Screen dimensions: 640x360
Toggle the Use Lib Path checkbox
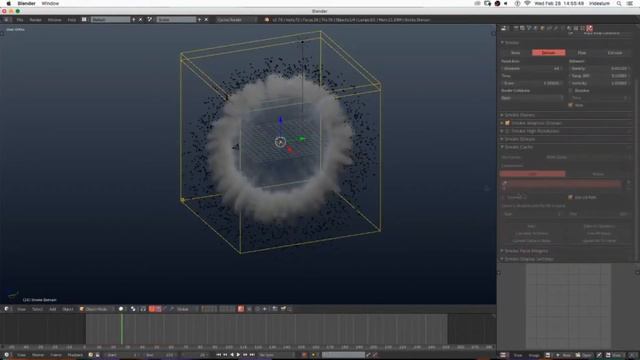click(571, 197)
